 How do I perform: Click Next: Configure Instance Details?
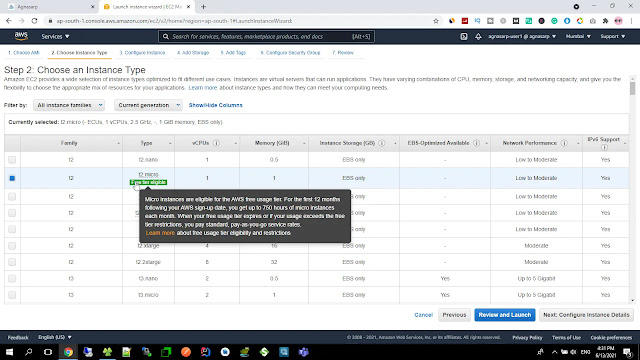[586, 315]
